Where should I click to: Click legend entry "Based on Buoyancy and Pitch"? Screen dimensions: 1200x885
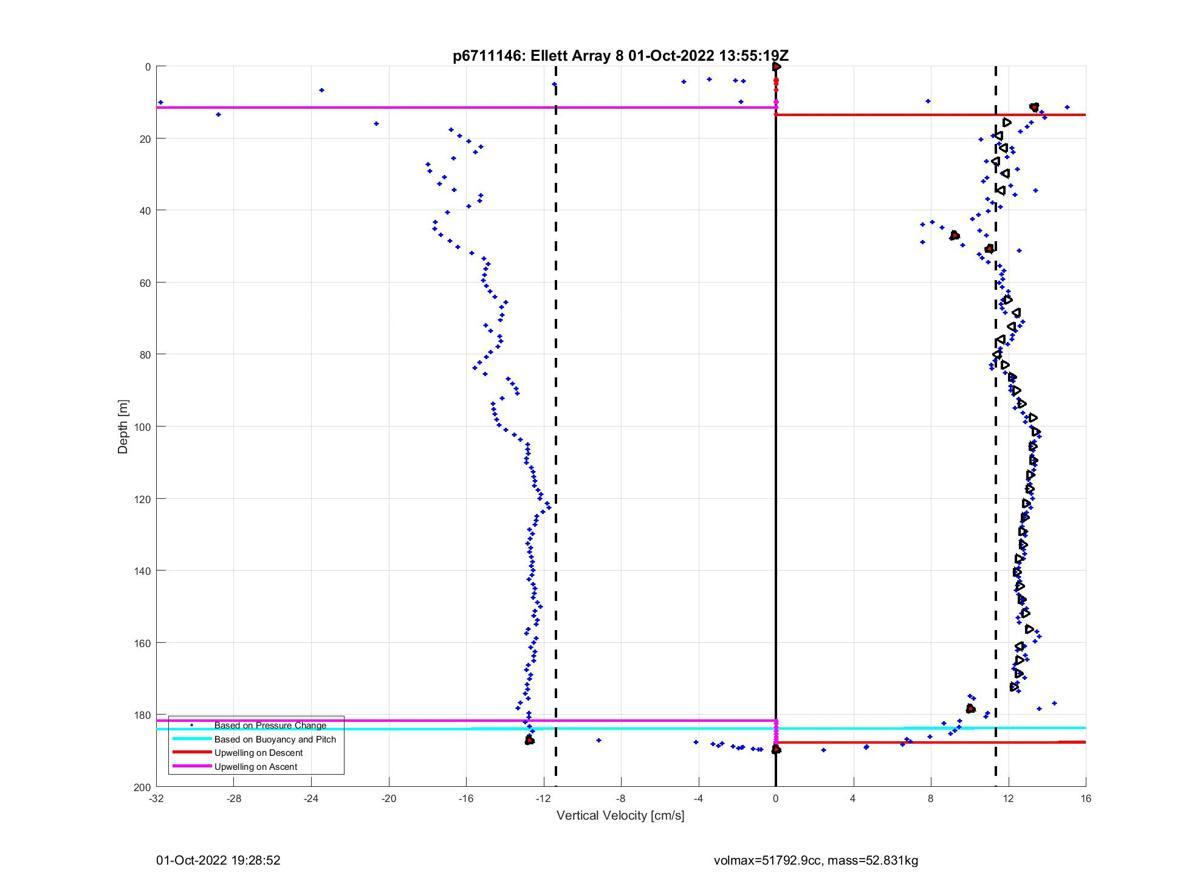[275, 739]
